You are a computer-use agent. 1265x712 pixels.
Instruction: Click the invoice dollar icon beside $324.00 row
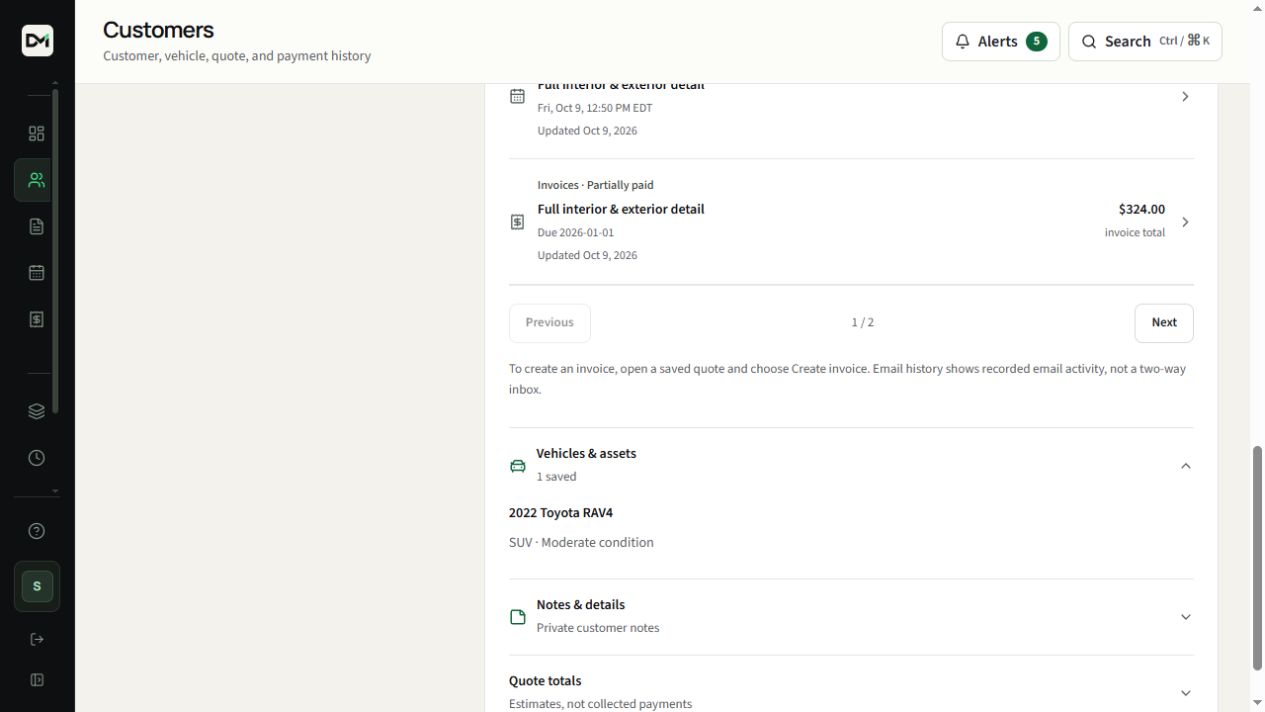click(517, 222)
